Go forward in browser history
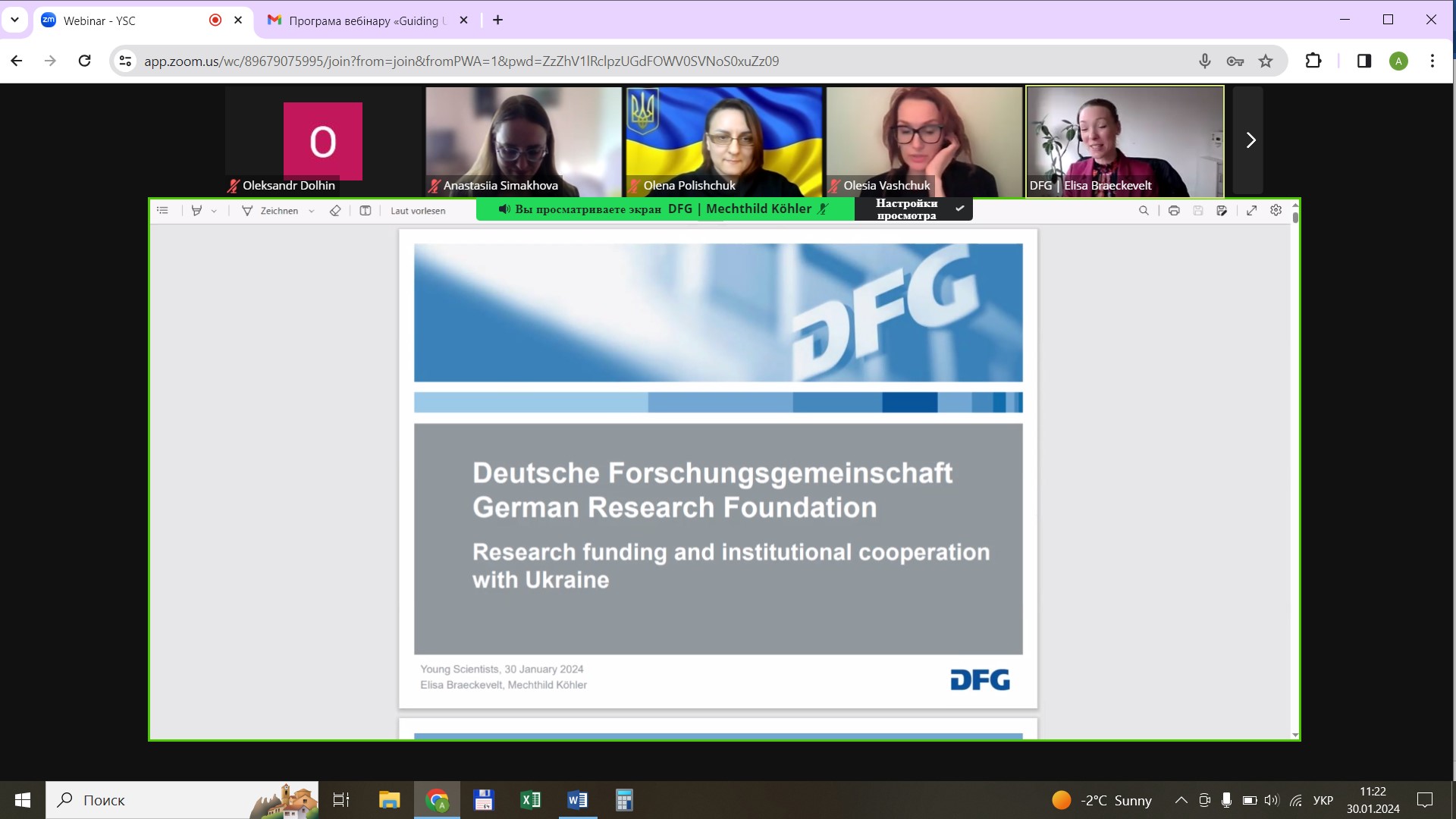The image size is (1456, 819). click(50, 61)
